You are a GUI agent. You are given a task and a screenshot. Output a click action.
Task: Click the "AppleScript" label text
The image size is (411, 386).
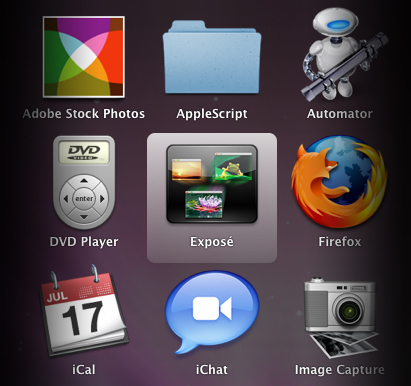pos(212,114)
